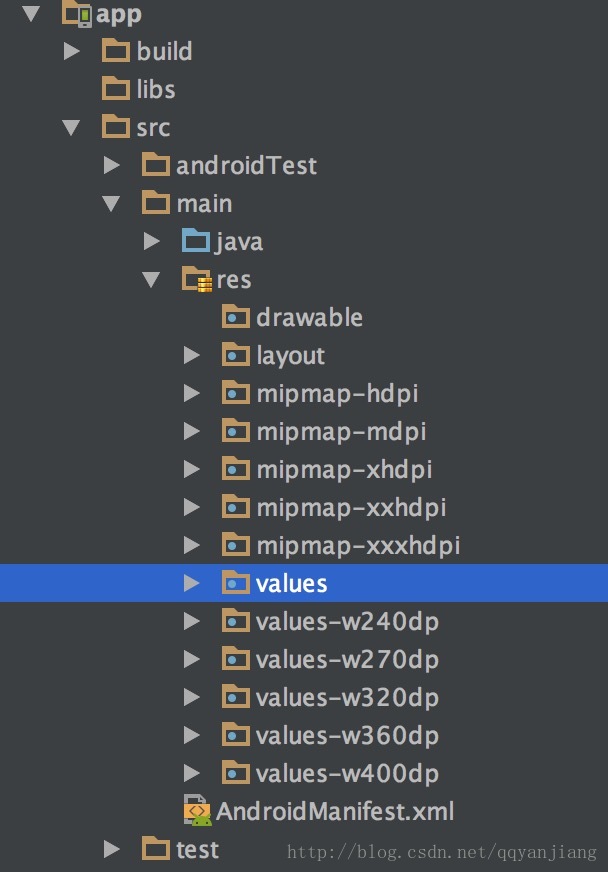
Task: Click the res resources folder icon
Action: click(x=196, y=279)
